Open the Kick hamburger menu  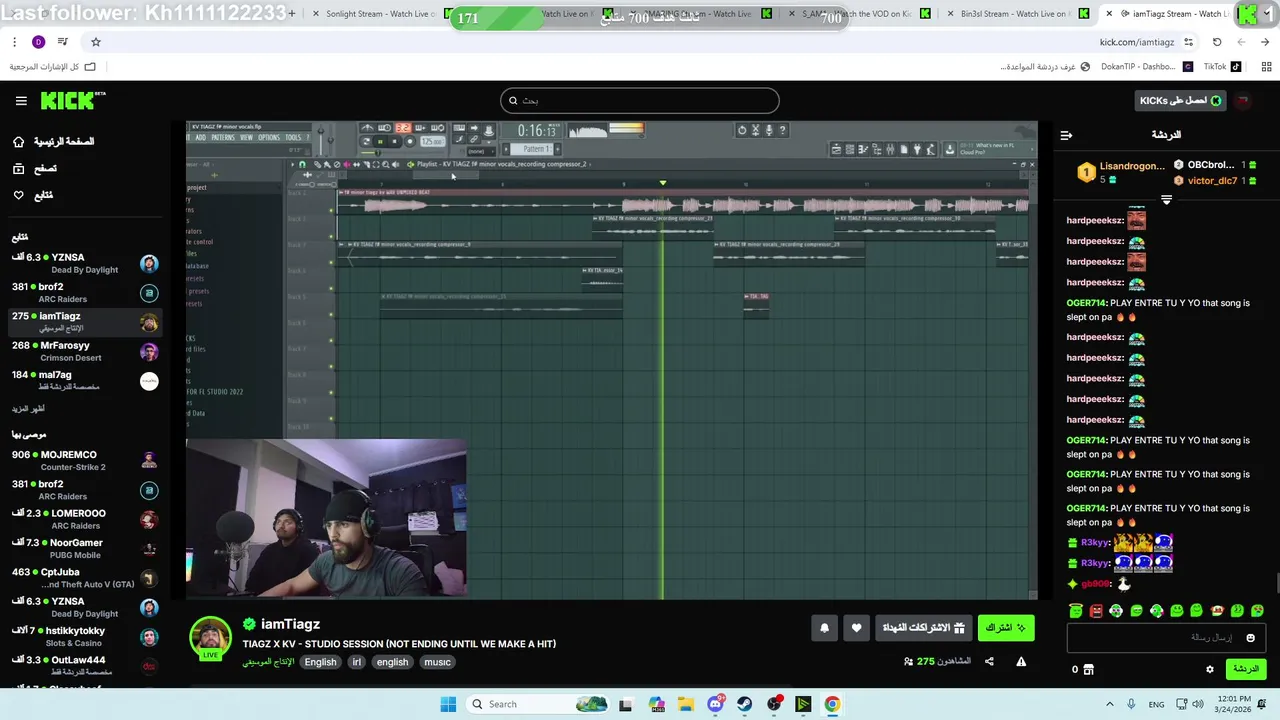click(21, 100)
